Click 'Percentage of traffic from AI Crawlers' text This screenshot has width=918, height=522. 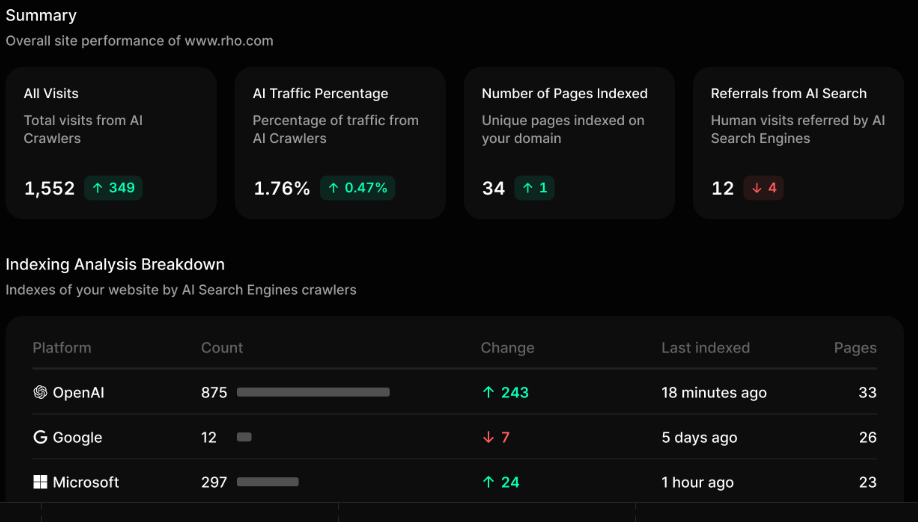335,129
